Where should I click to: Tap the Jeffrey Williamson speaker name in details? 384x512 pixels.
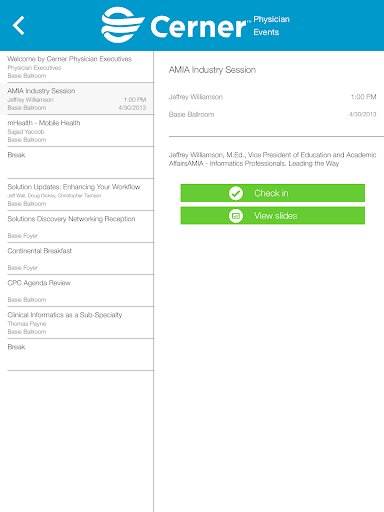point(196,97)
